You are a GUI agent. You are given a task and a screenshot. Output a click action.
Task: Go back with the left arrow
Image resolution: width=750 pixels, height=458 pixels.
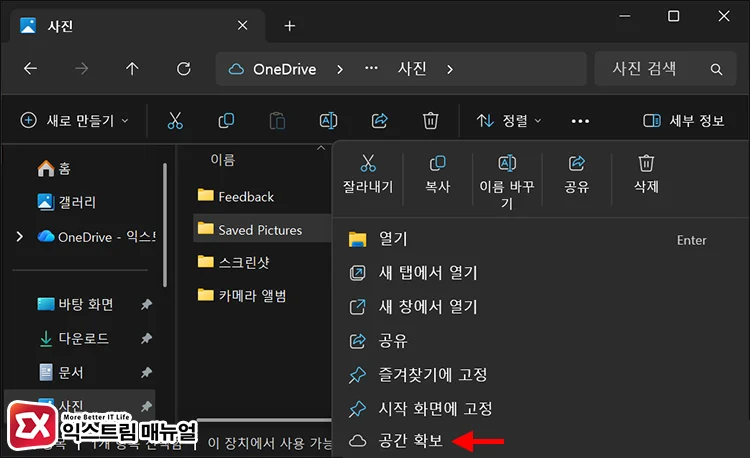click(31, 69)
